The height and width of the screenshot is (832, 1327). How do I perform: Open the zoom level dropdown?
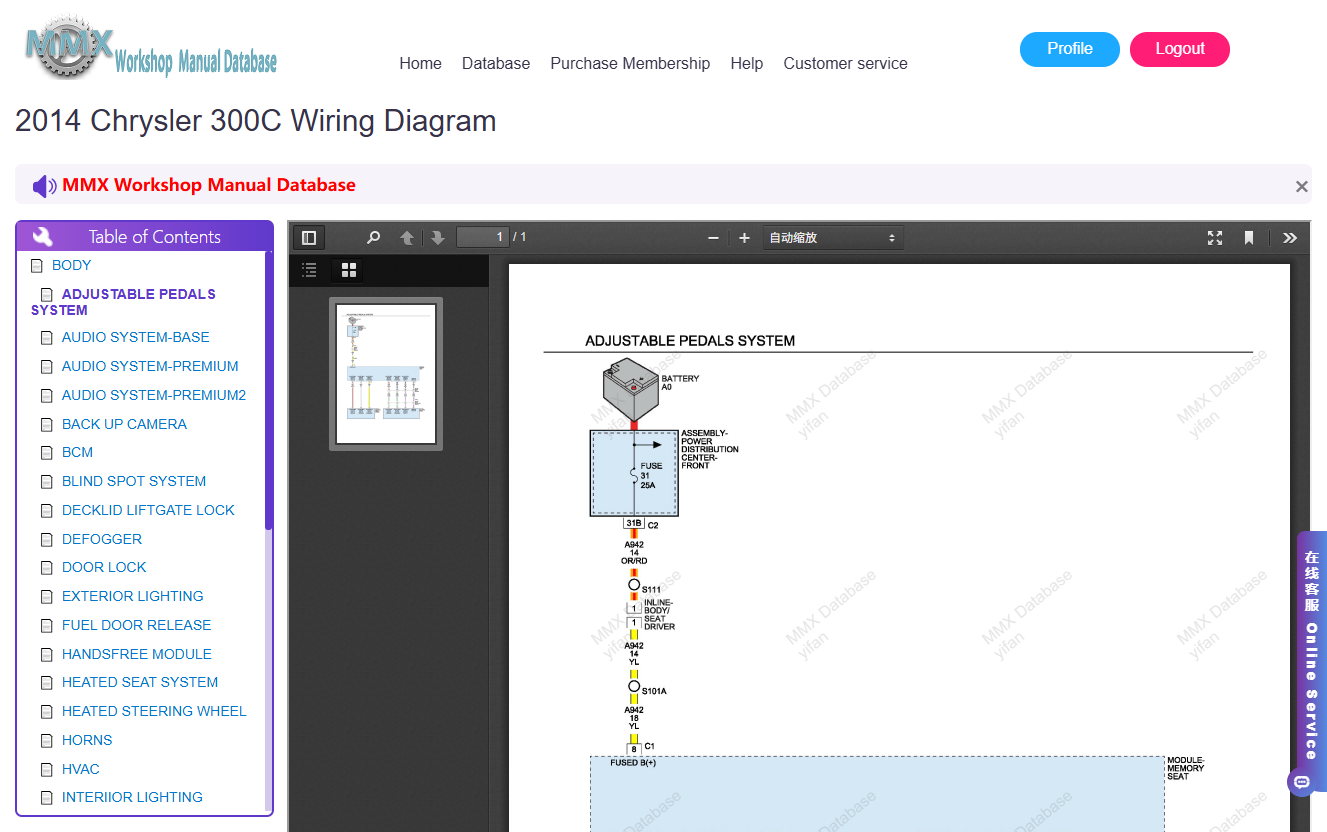pyautogui.click(x=833, y=237)
